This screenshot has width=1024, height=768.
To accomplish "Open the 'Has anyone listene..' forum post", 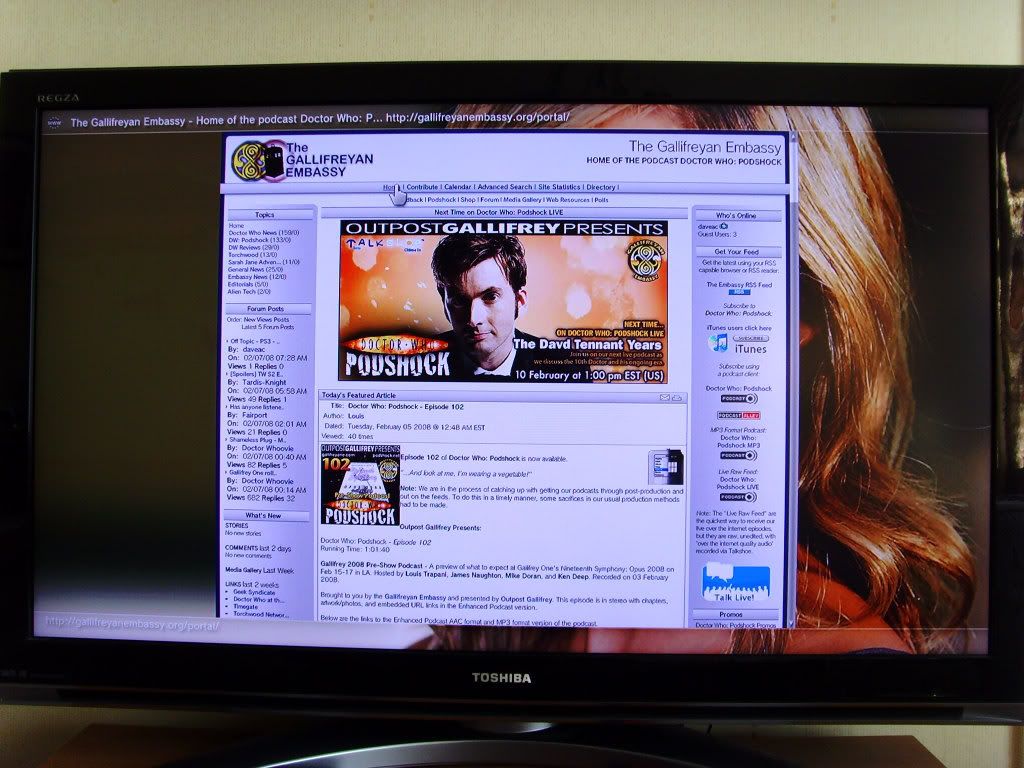I will (258, 407).
